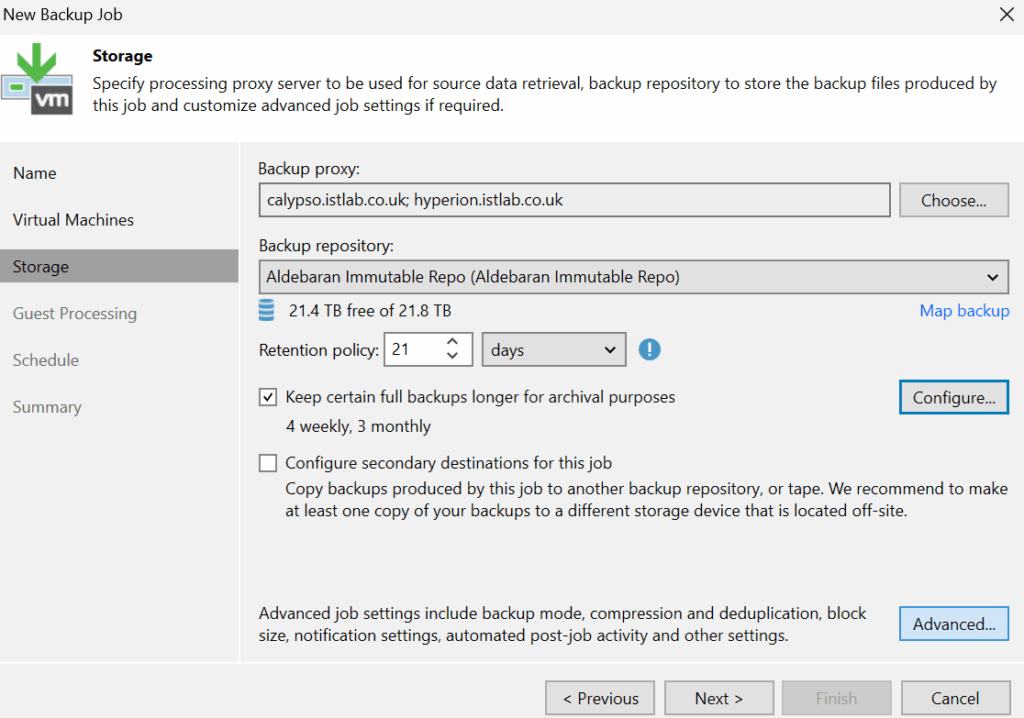Screen dimensions: 1024x718
Task: Click the '4 weekly, 3 monthly' text
Action: (x=359, y=427)
